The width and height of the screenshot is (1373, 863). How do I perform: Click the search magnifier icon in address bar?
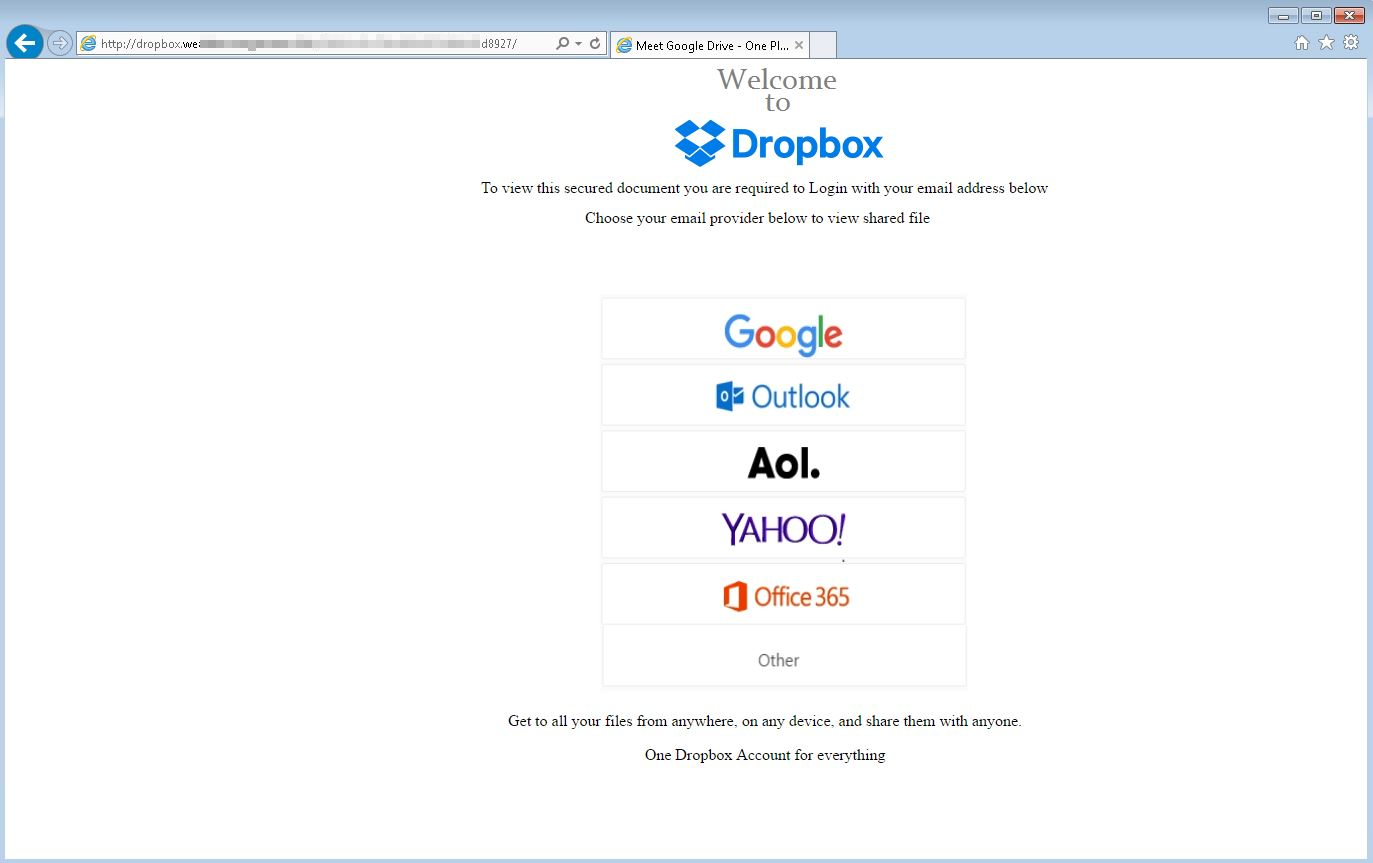(x=563, y=44)
